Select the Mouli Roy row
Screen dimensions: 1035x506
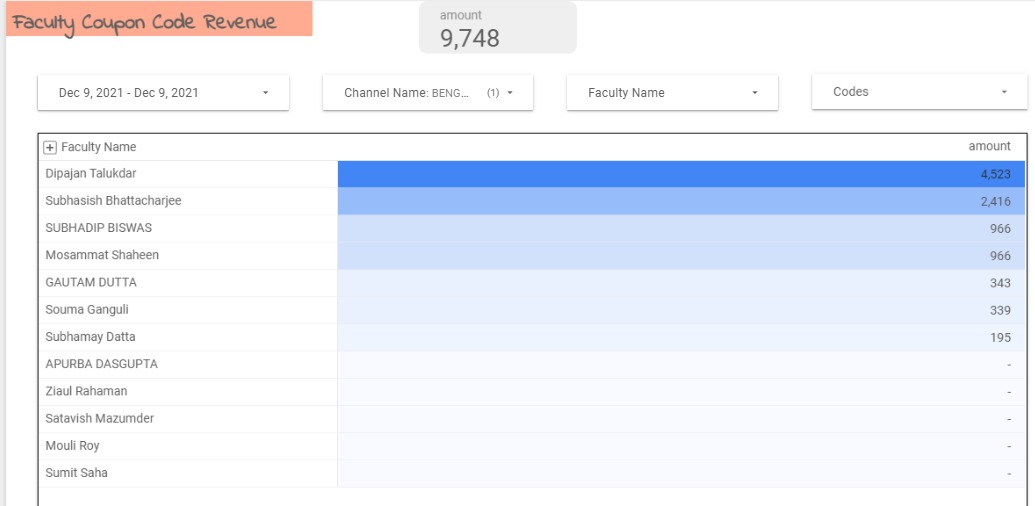(72, 446)
